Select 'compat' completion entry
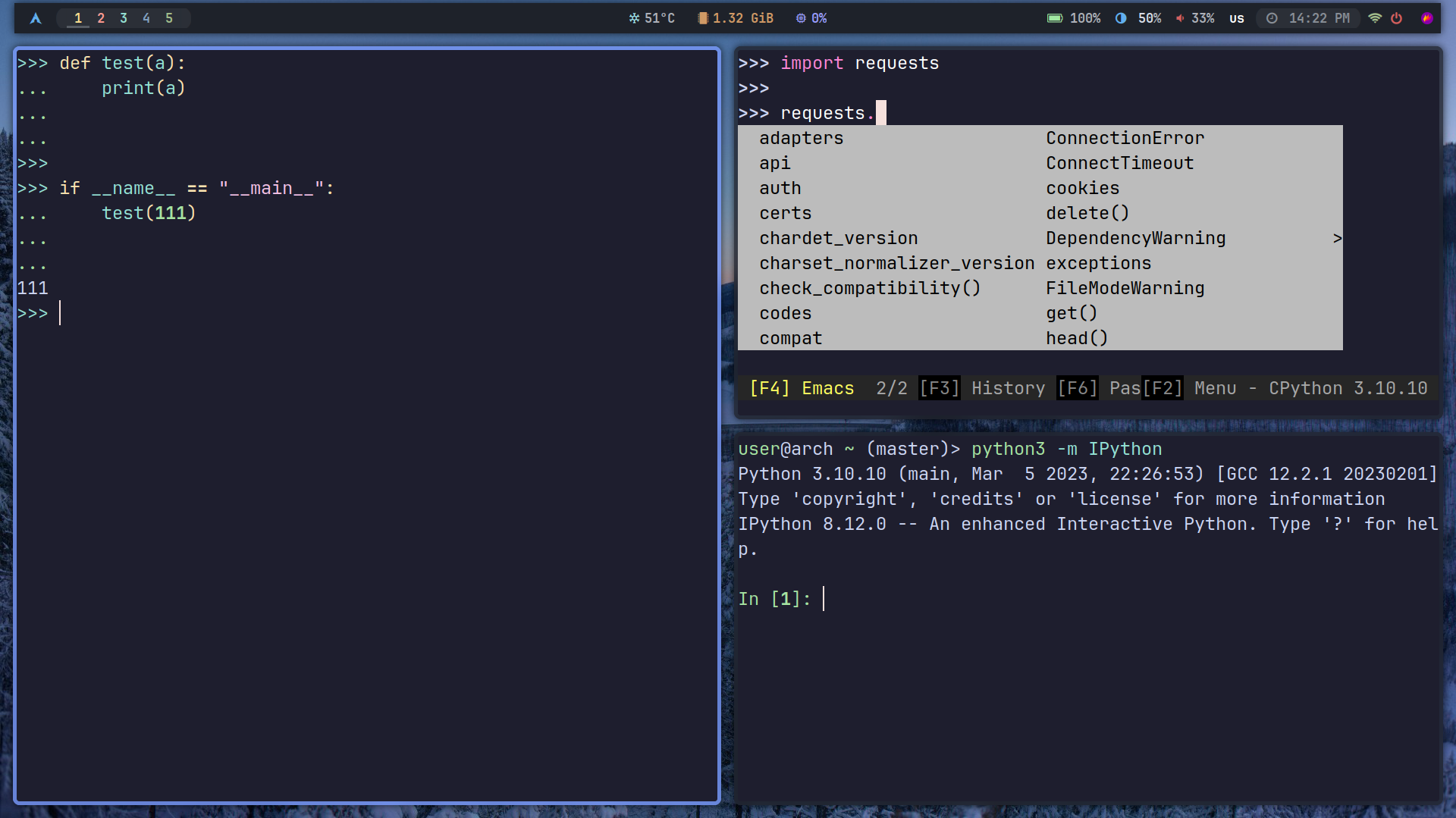Image resolution: width=1456 pixels, height=818 pixels. click(x=791, y=338)
